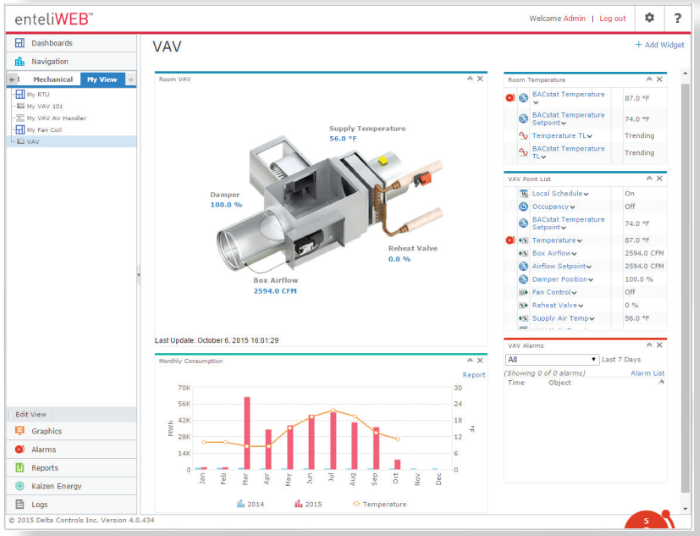Toggle 2015 series in chart legend
The height and width of the screenshot is (536, 700).
pyautogui.click(x=308, y=504)
